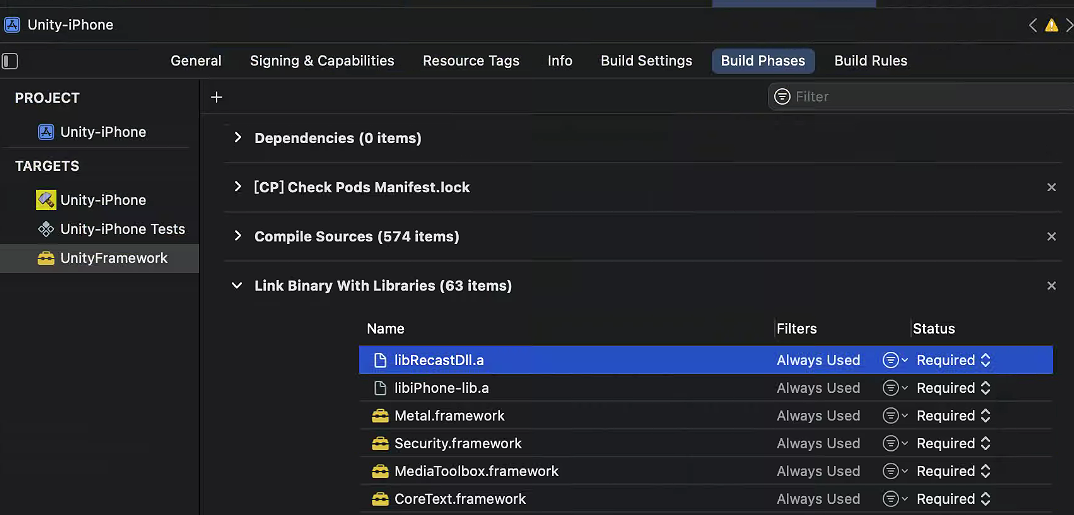Click the Metal.framework toolbox icon
Image resolution: width=1074 pixels, height=515 pixels.
click(380, 416)
